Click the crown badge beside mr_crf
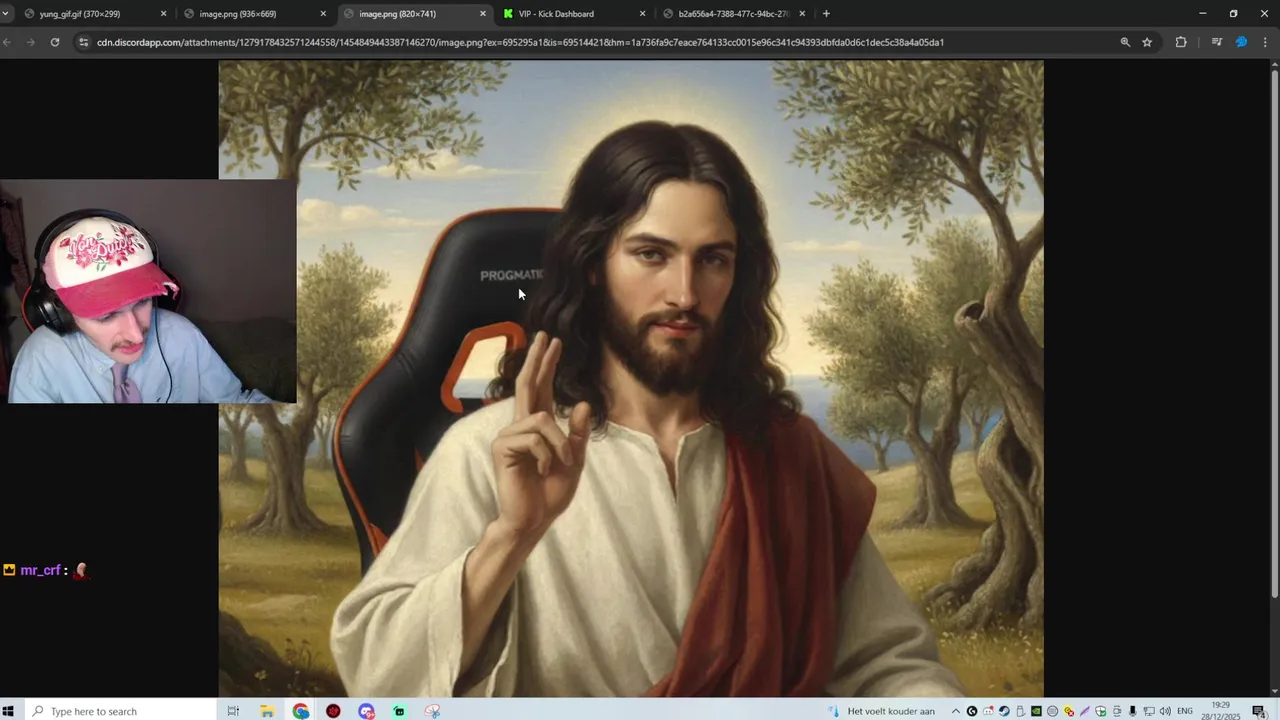 point(9,570)
